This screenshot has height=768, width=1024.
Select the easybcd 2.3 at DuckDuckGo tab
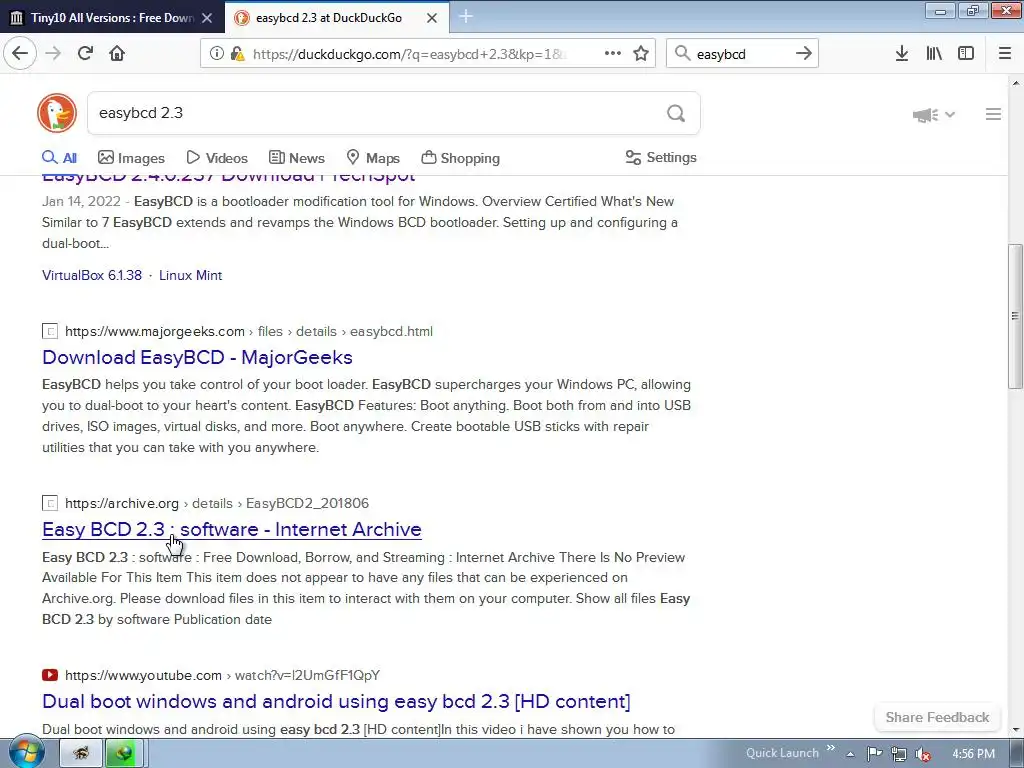click(x=337, y=18)
